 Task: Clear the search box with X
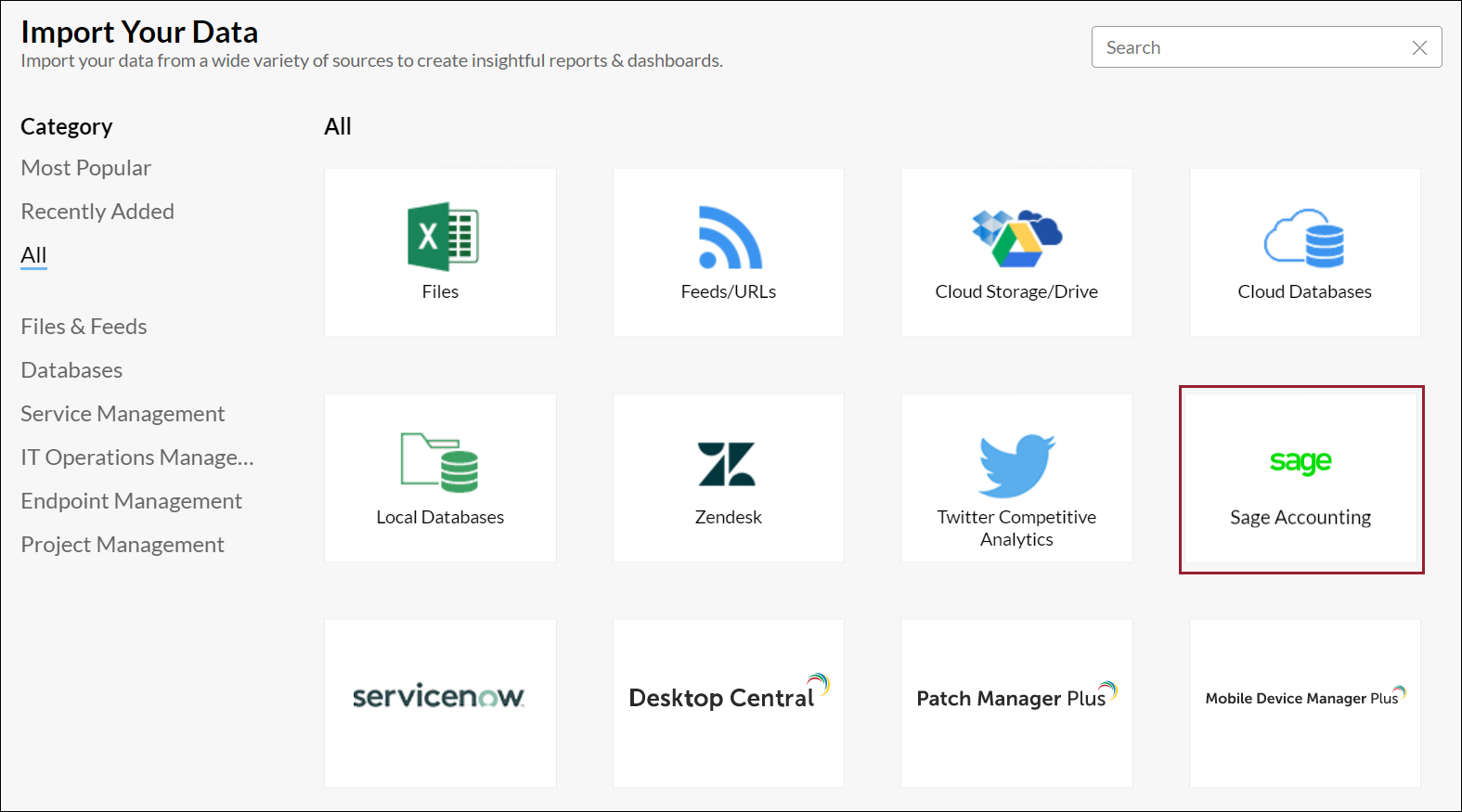point(1419,48)
